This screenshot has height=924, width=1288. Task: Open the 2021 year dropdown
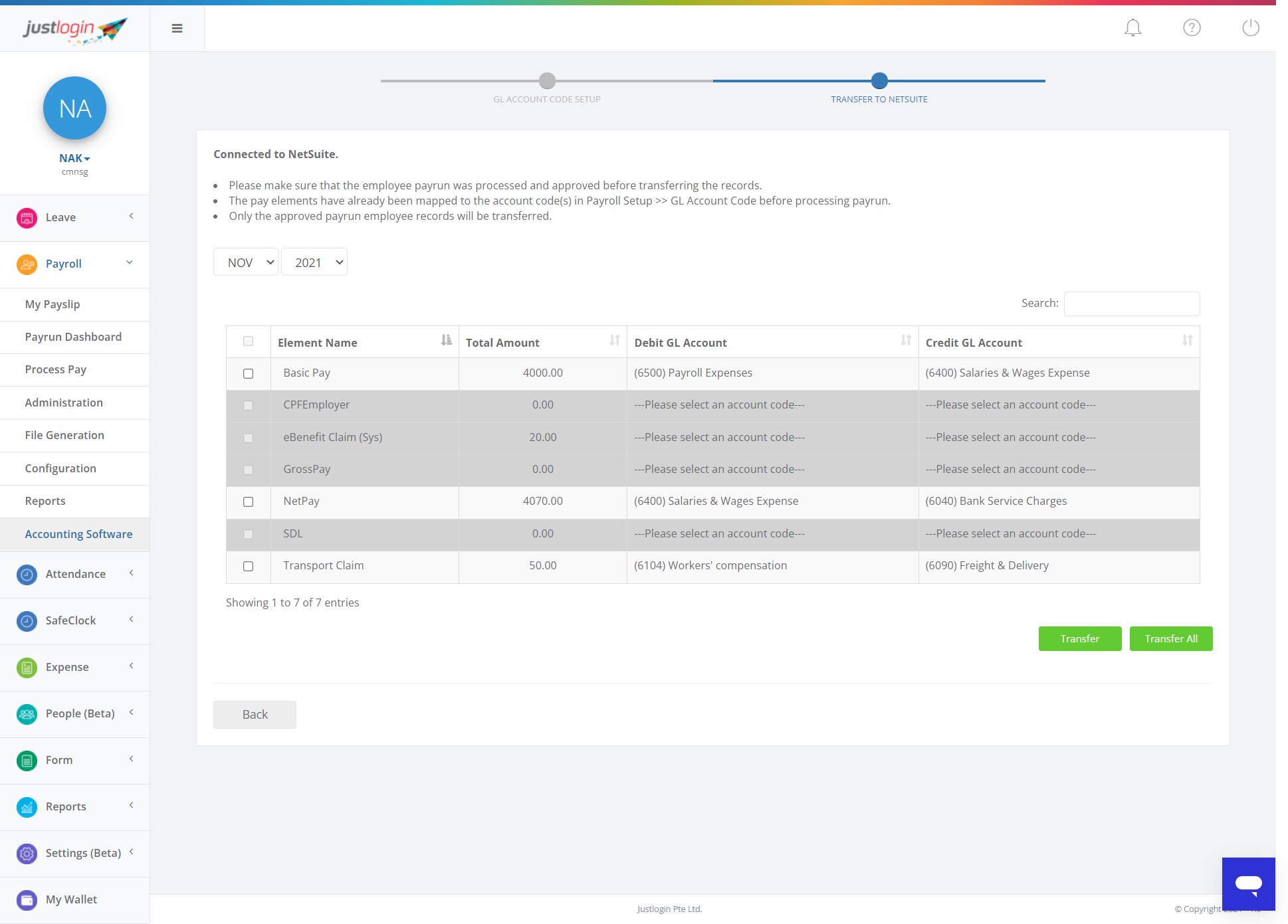click(314, 262)
